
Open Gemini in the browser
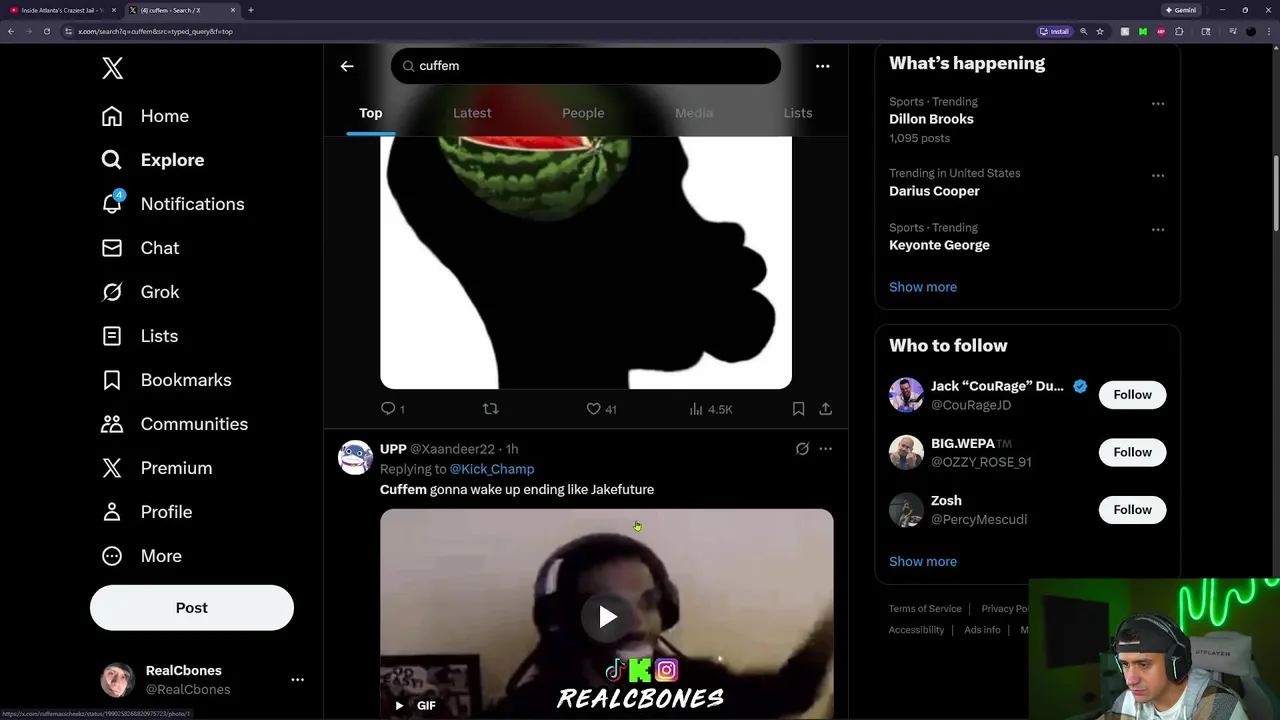1180,10
